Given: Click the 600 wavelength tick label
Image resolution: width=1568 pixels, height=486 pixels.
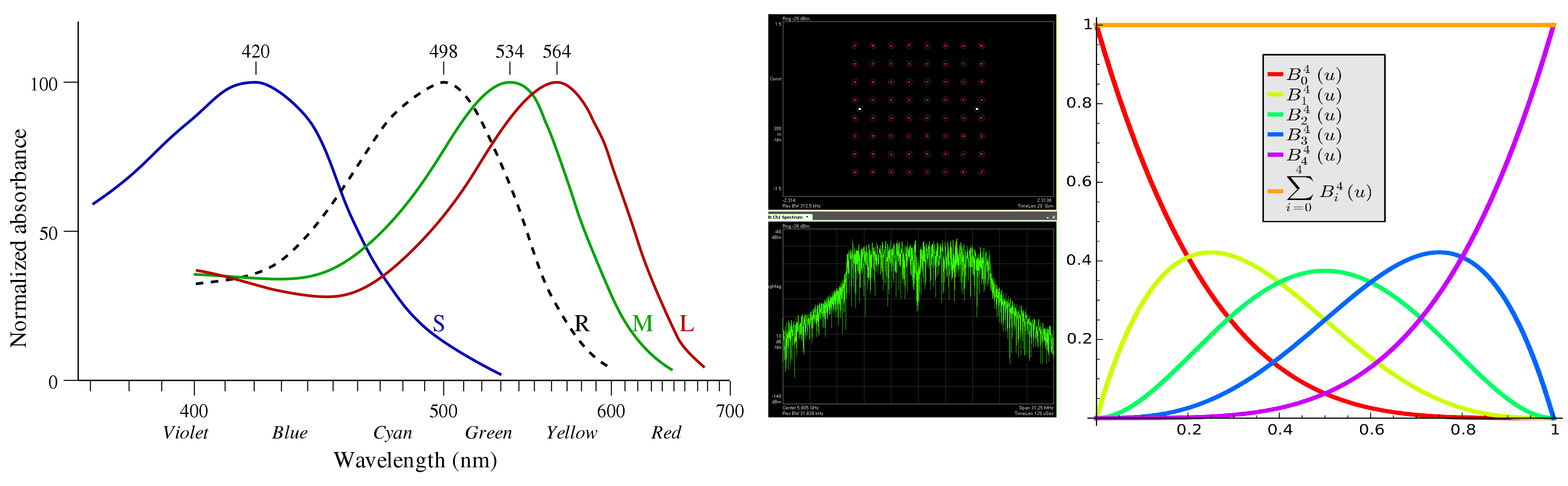Looking at the screenshot, I should (611, 411).
